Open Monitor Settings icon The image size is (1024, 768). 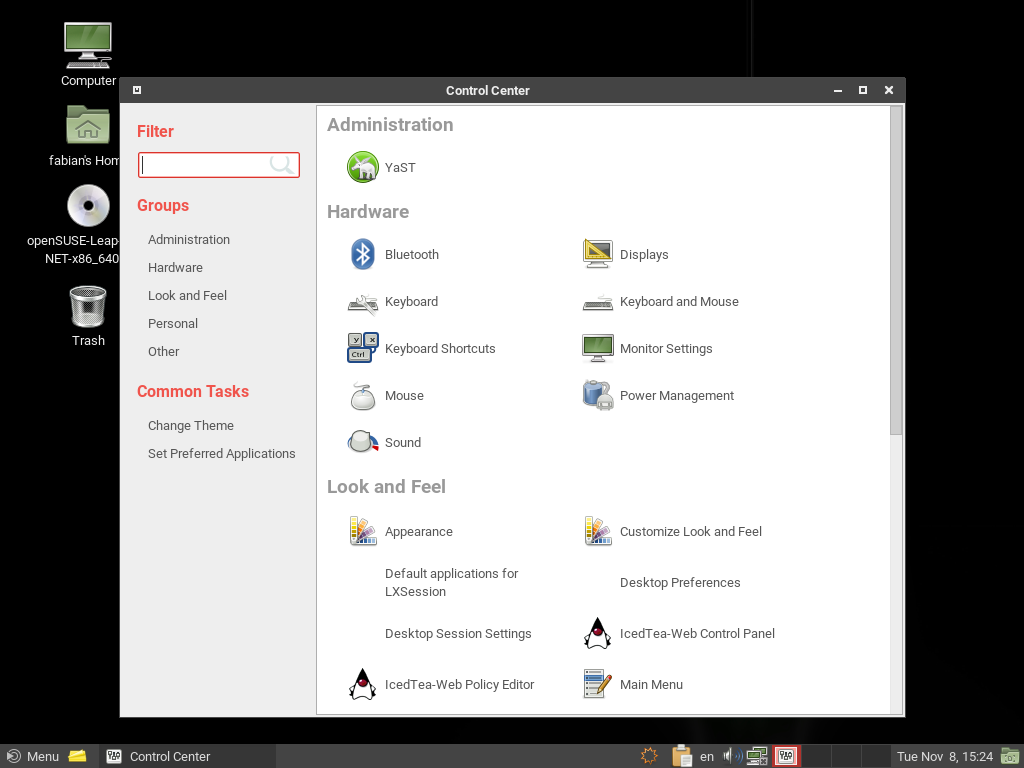(598, 348)
